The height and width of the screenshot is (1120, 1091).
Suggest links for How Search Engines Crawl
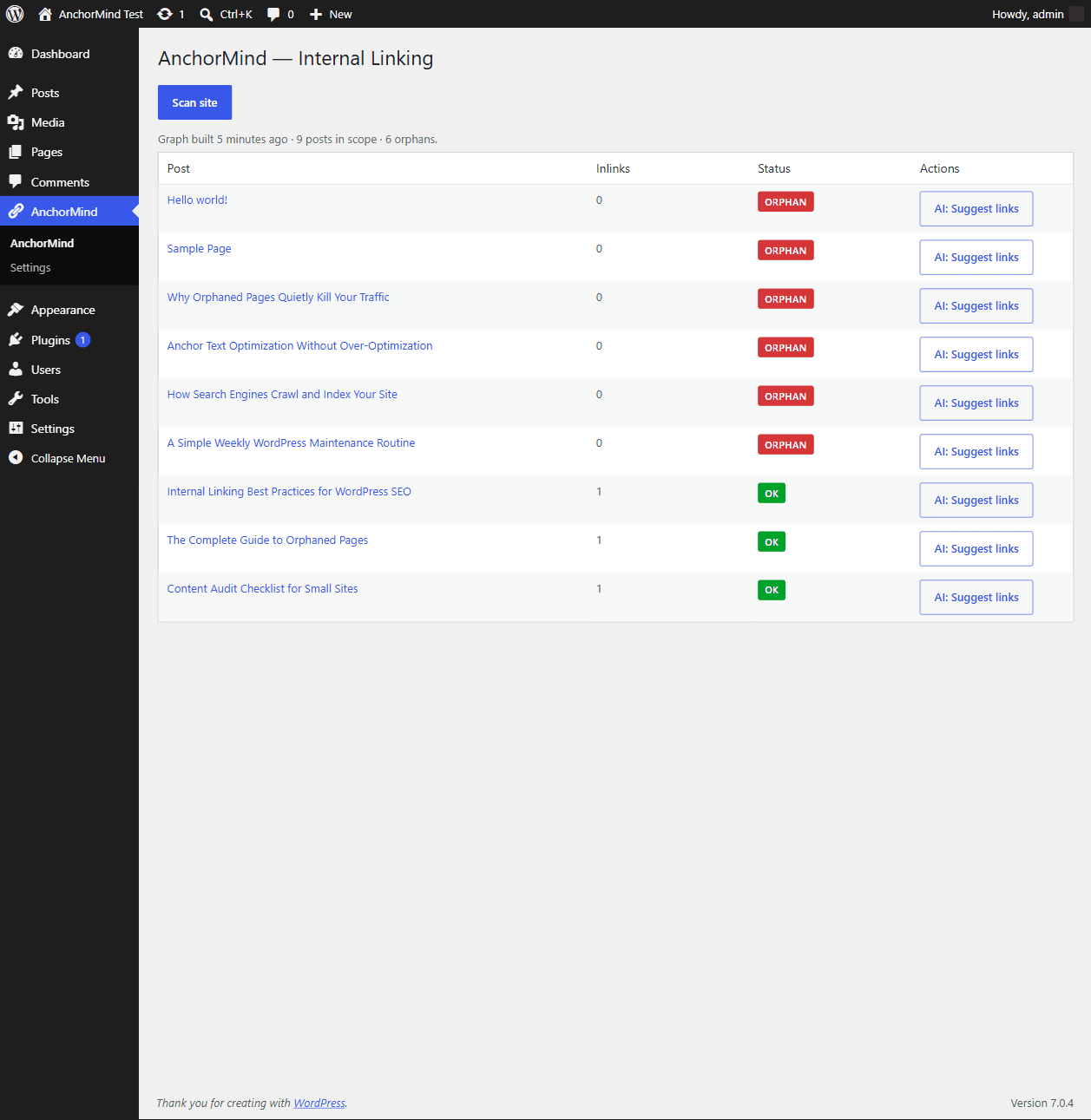pos(976,403)
